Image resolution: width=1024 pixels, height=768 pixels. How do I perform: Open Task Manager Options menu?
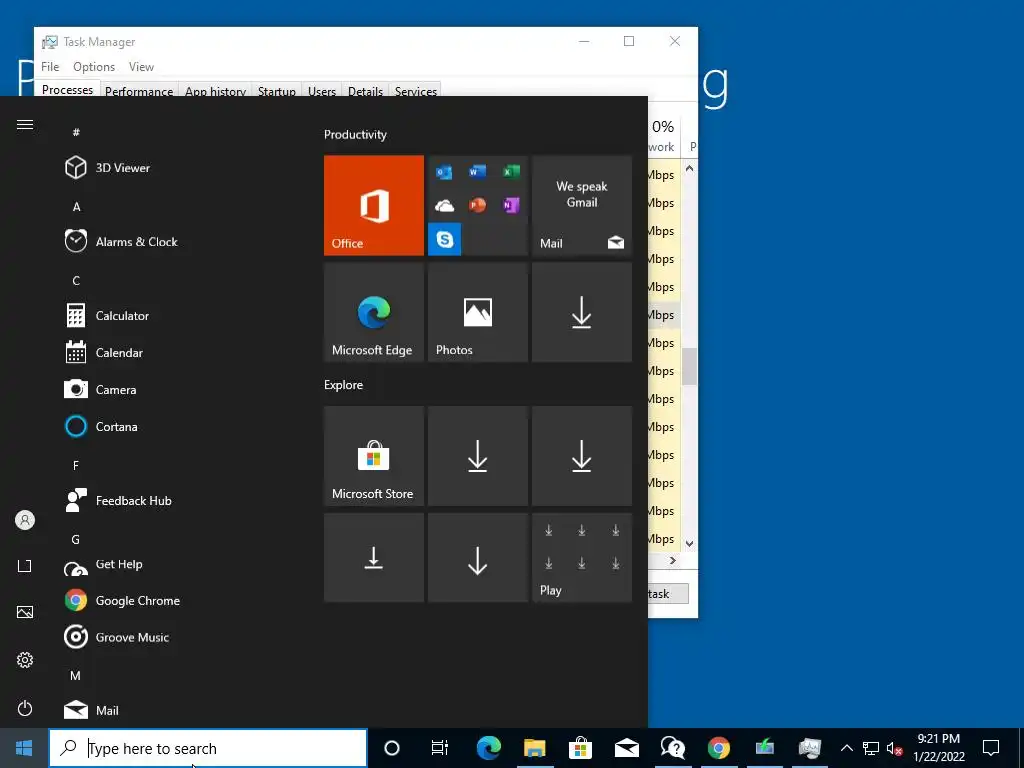[94, 67]
